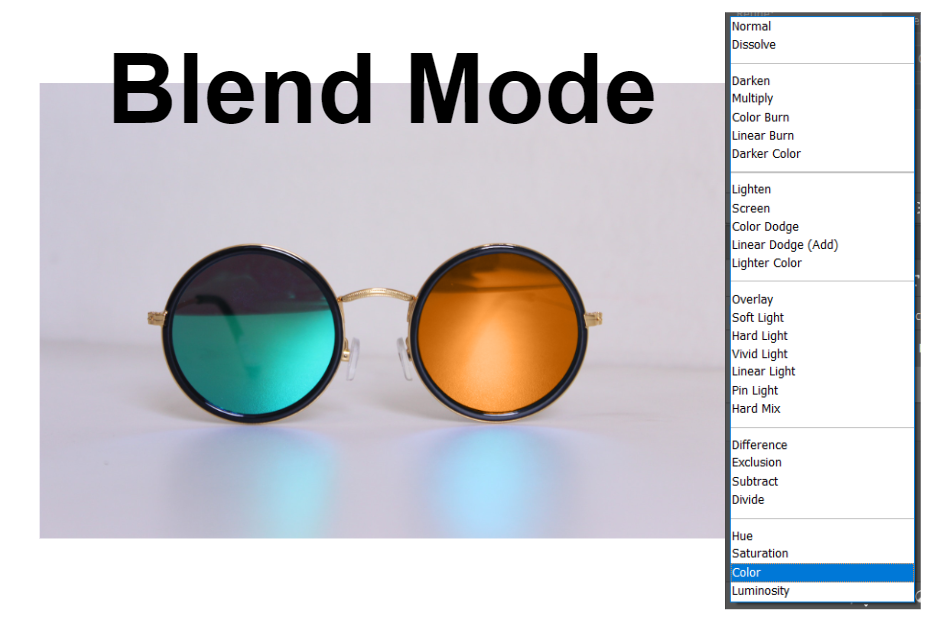Pick the Vivid Light option
Viewport: 946px width, 625px height.
click(822, 354)
